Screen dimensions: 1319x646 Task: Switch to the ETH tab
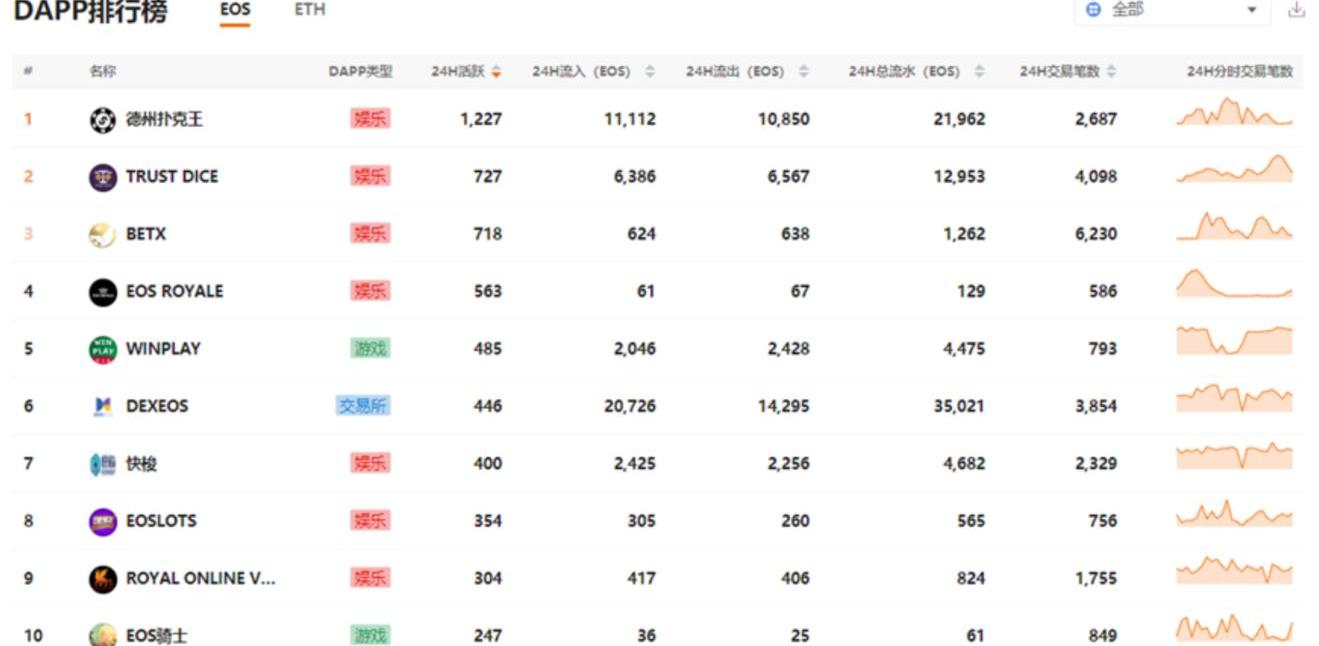[x=310, y=10]
